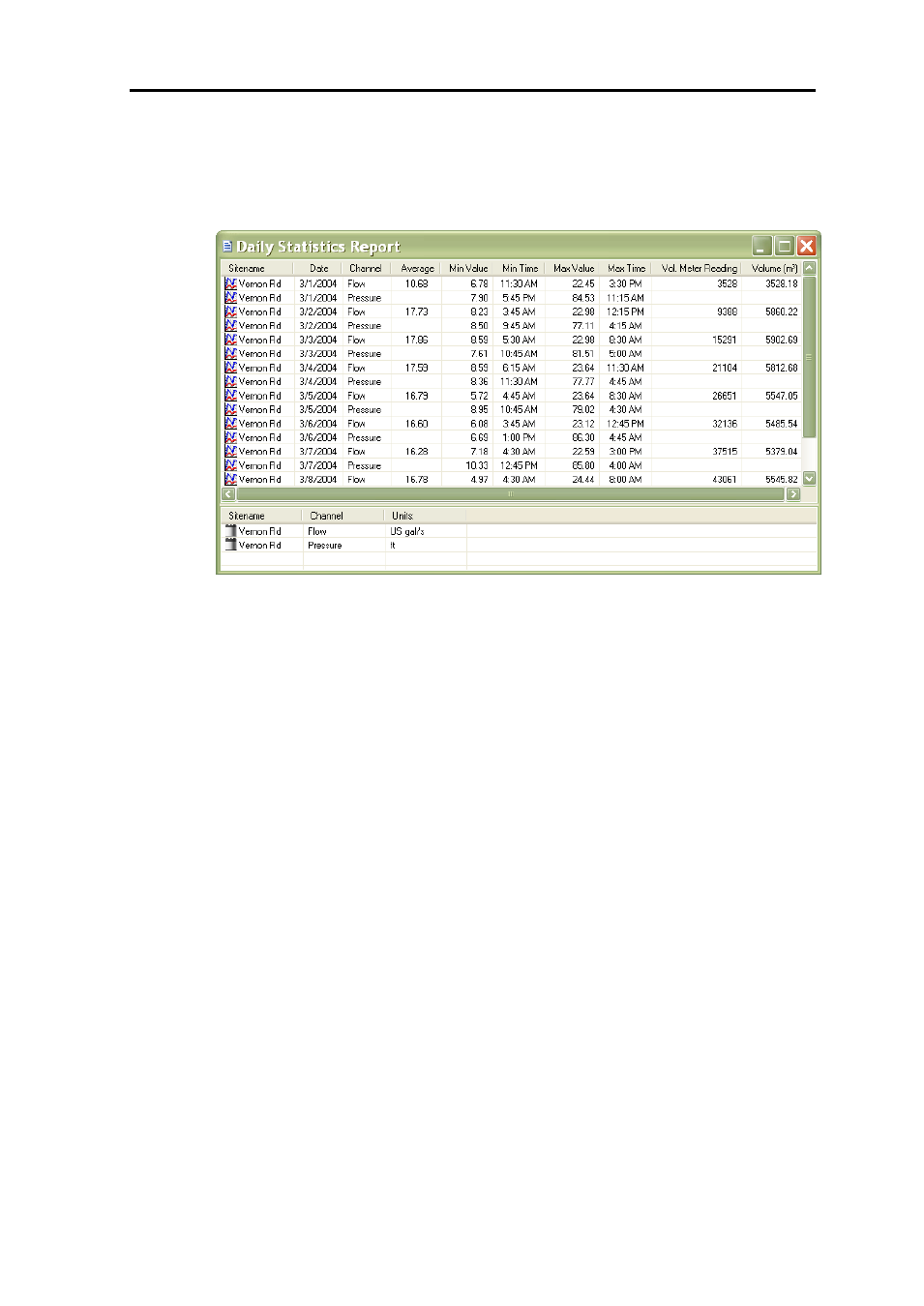Click the graph icon in the 3/4/2004 Flow row
The width and height of the screenshot is (924, 1306).
(x=230, y=368)
